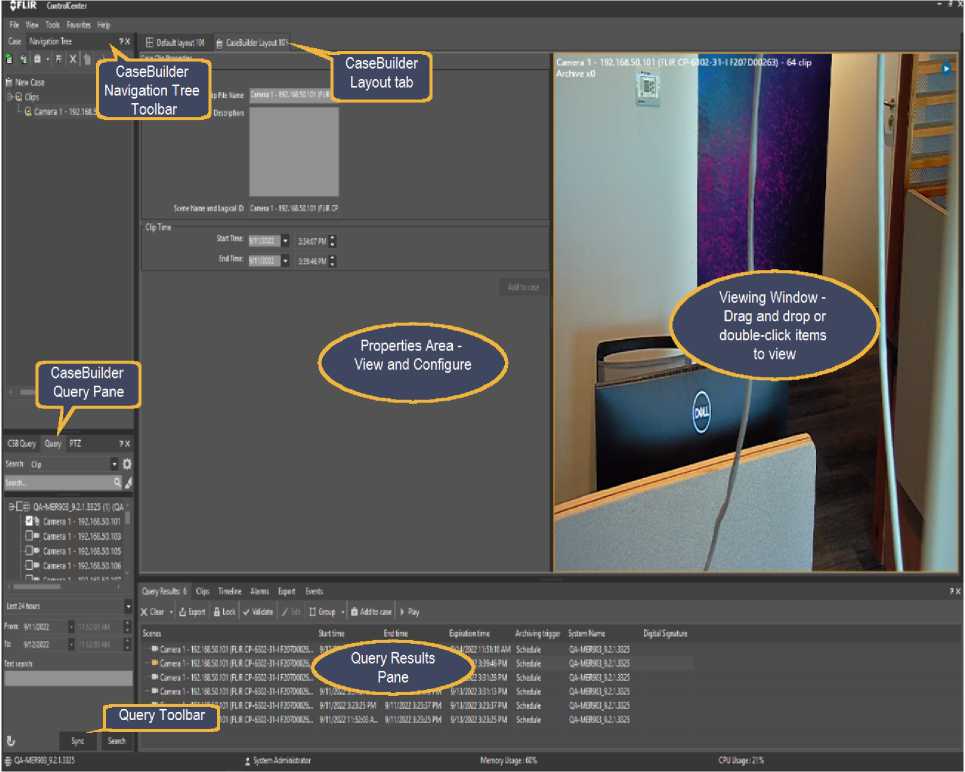The width and height of the screenshot is (965, 772).
Task: Lock the selected query result
Action: tap(224, 611)
